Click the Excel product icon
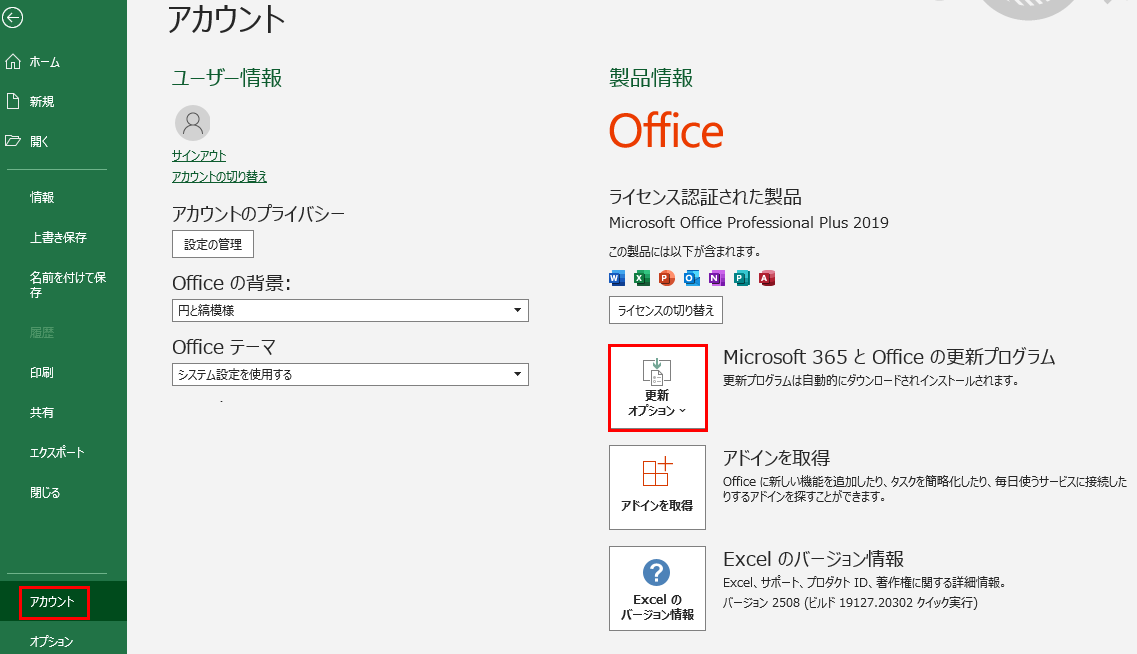The image size is (1137, 654). (x=642, y=278)
